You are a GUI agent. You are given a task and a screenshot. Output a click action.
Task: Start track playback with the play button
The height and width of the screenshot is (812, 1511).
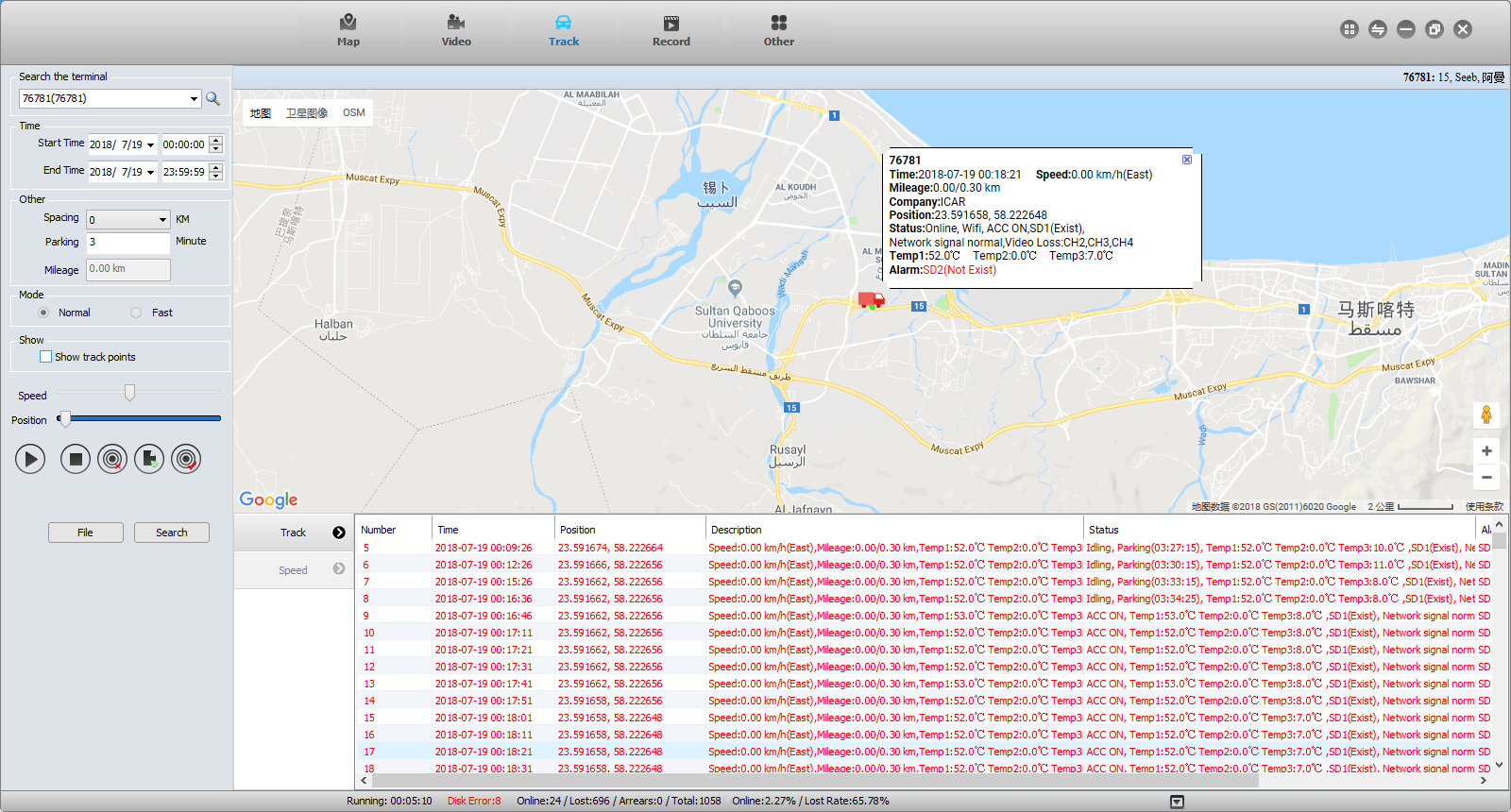30,459
